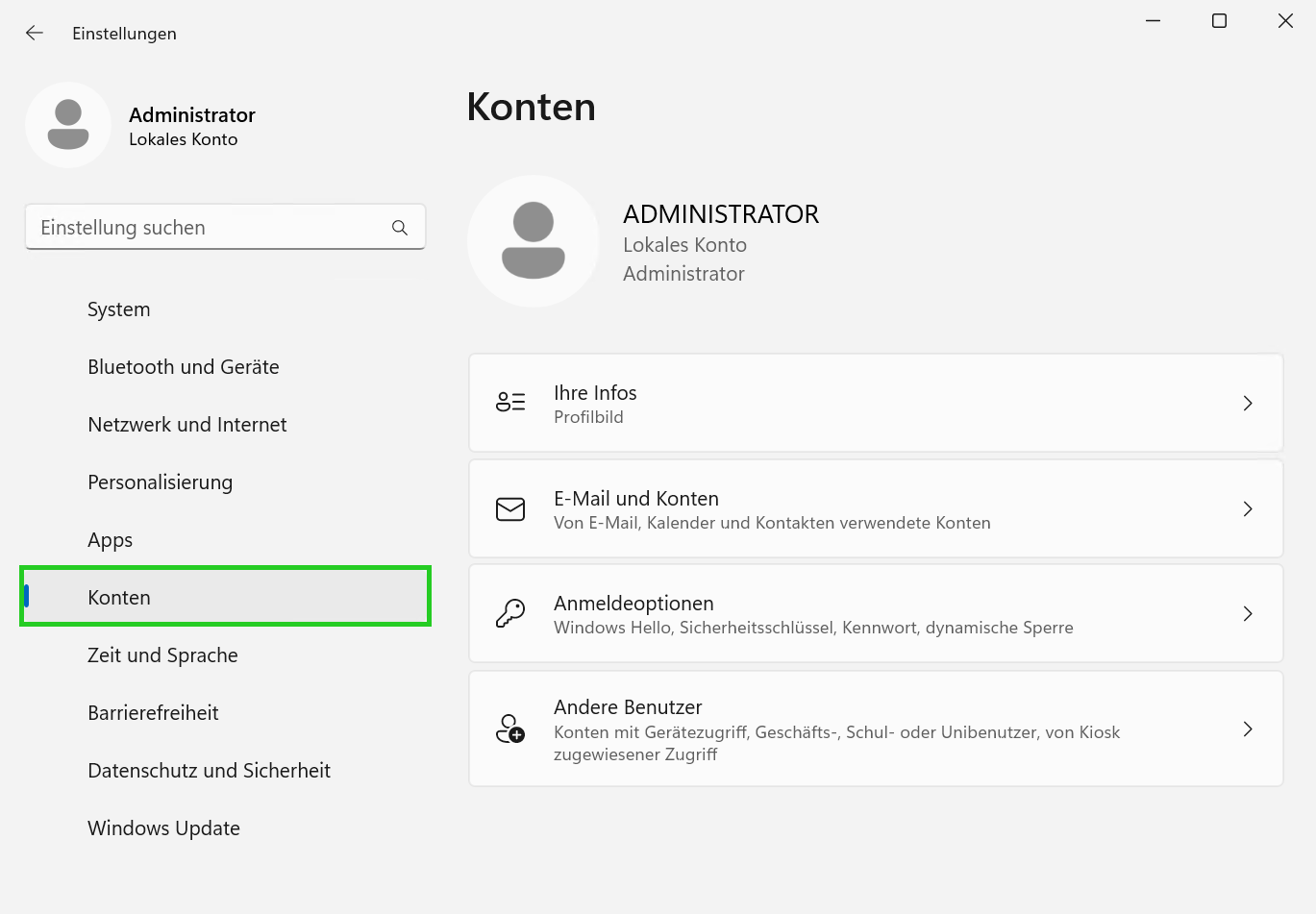Open the Ihre Infos person icon
Image resolution: width=1316 pixels, height=914 pixels.
(x=510, y=402)
